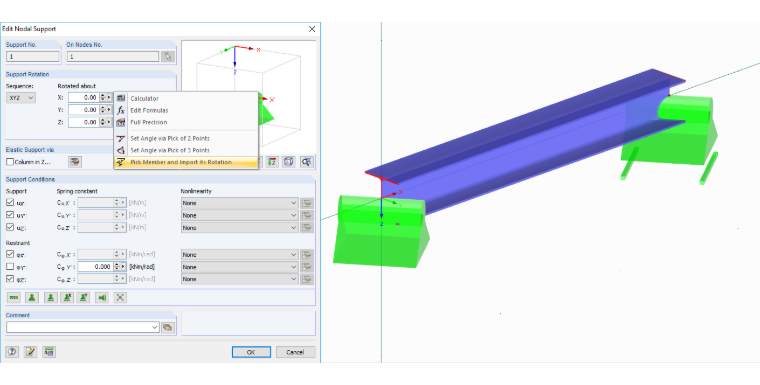Open nonlinearity settings icon for uX' row

(306, 203)
